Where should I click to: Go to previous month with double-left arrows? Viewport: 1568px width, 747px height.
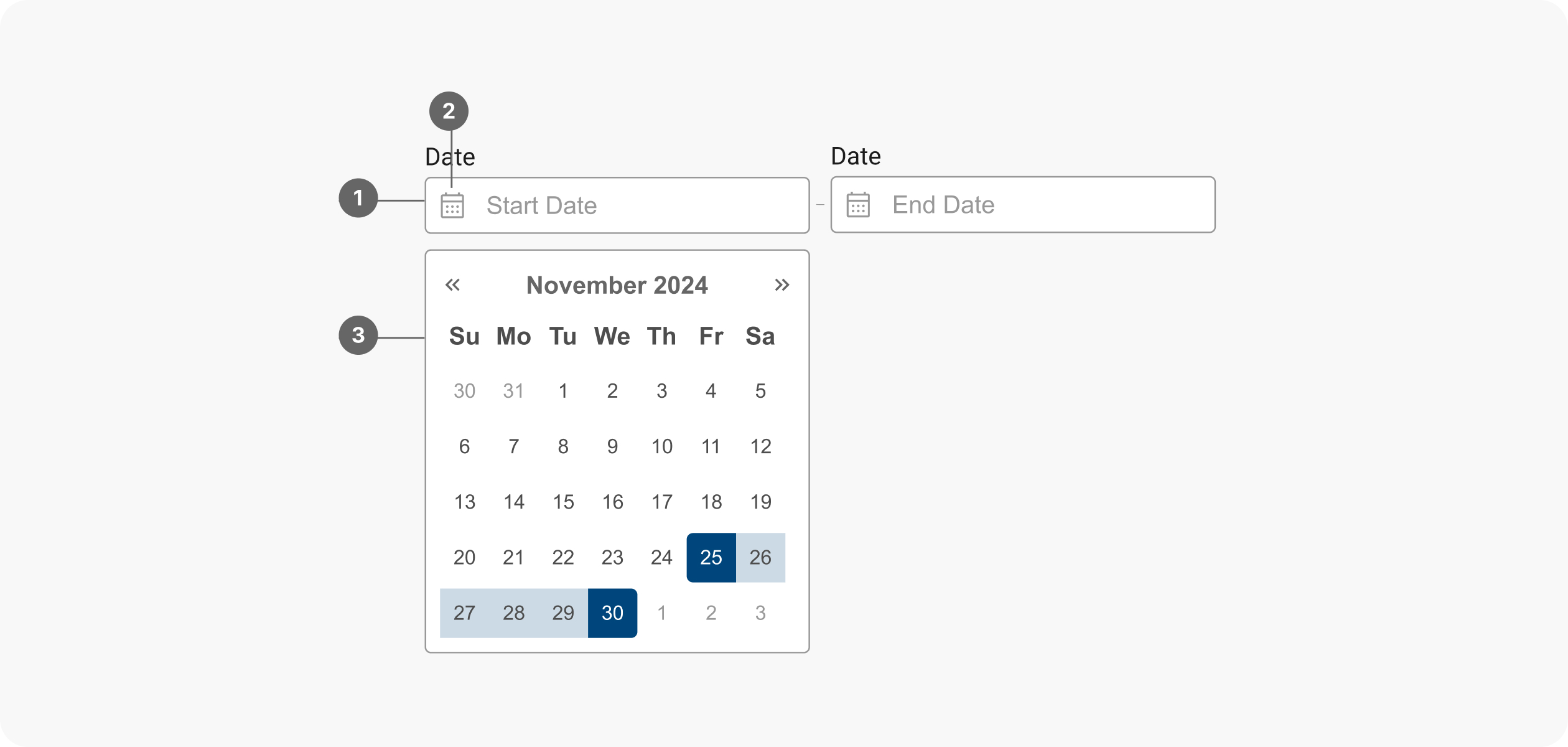coord(452,285)
